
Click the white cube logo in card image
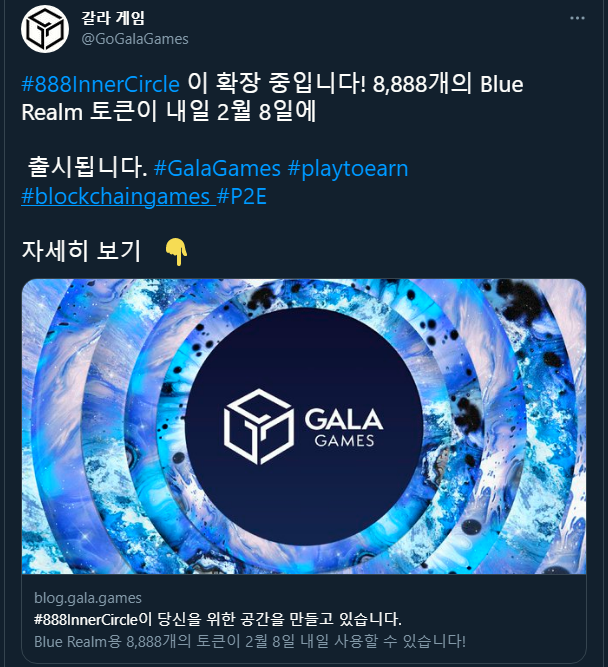pos(259,426)
